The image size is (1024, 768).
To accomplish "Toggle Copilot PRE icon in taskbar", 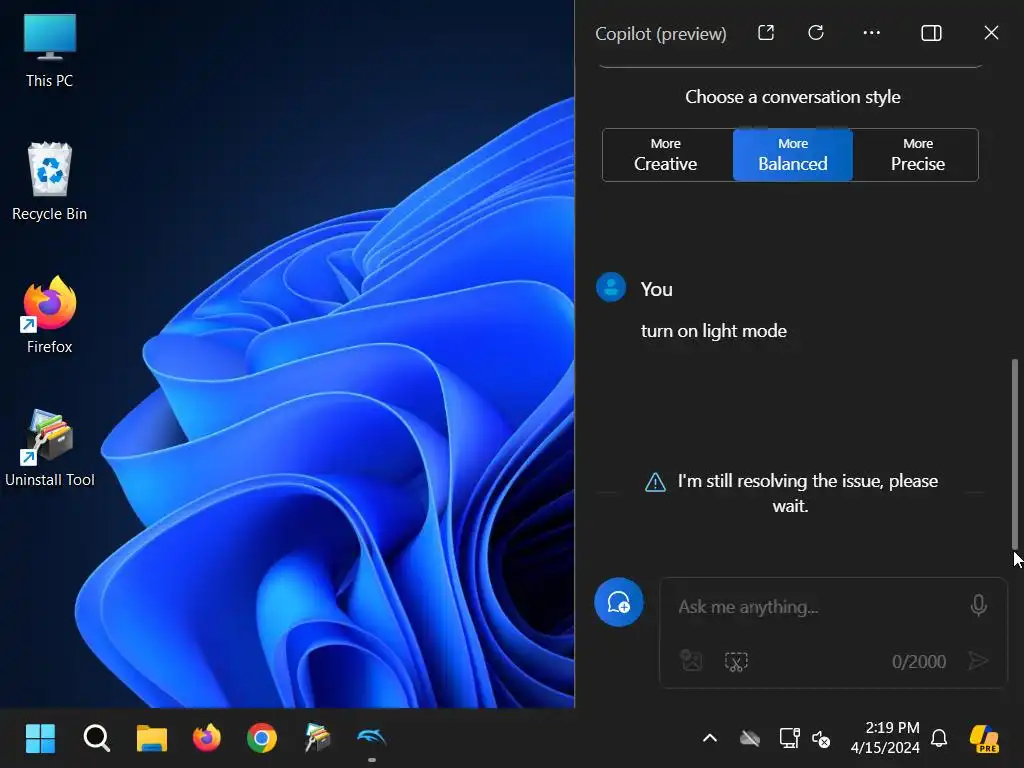I will (x=985, y=739).
